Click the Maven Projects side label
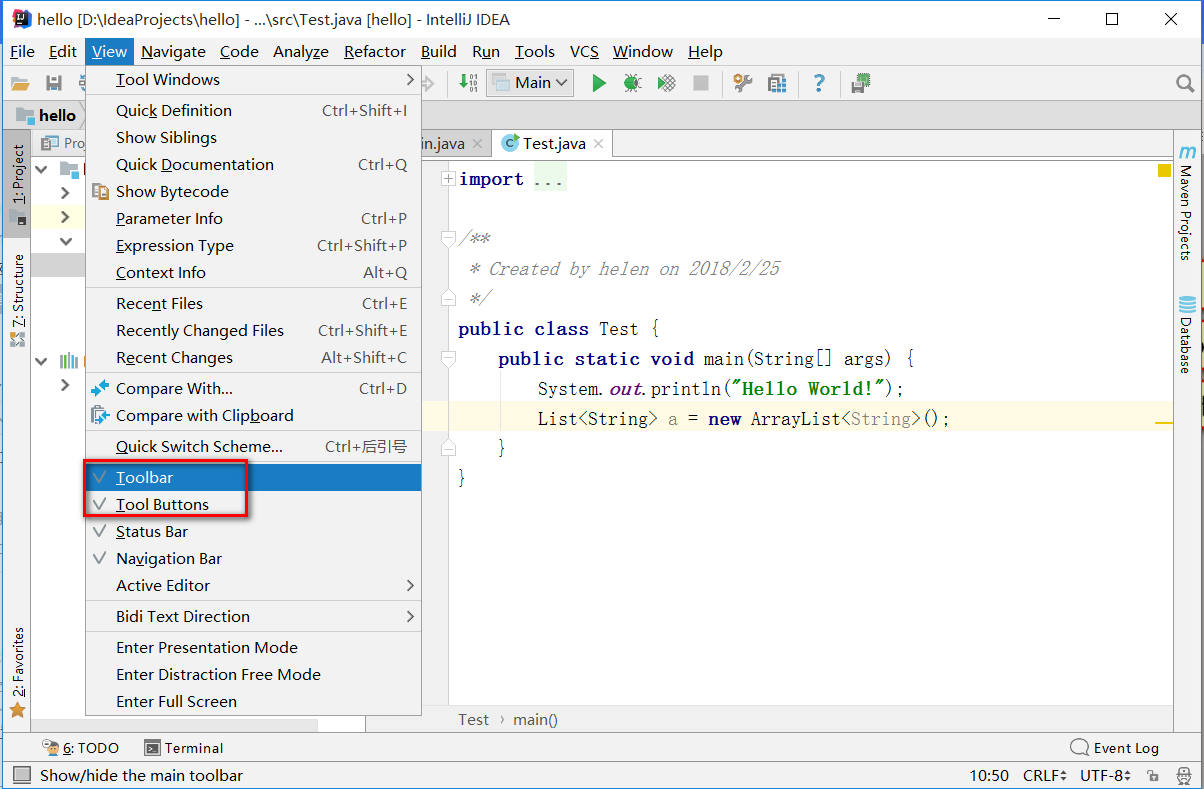This screenshot has height=789, width=1204. (x=1186, y=213)
